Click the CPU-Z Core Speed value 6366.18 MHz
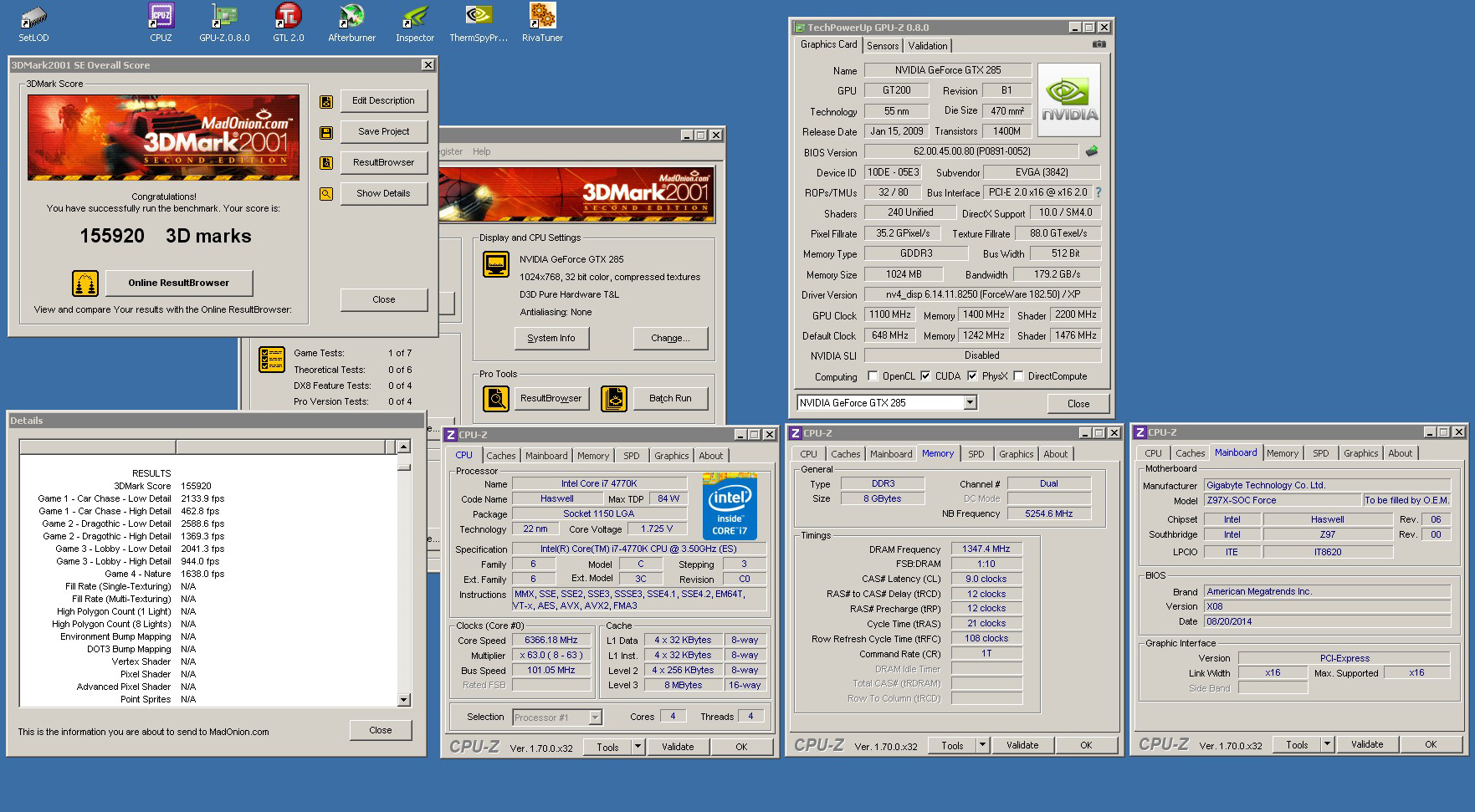1475x812 pixels. click(x=551, y=641)
